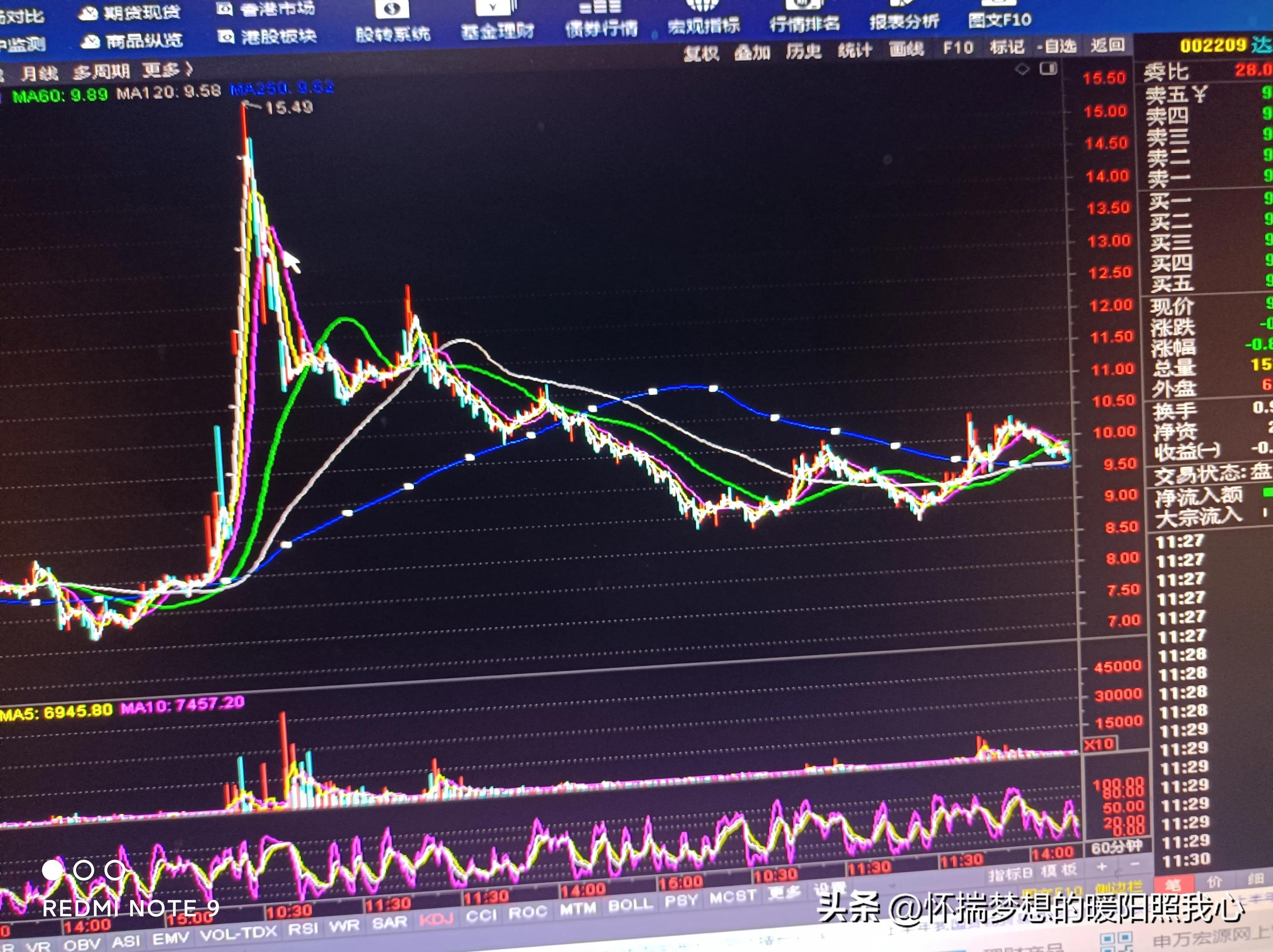Select the EMV indicator tab
This screenshot has height=952, width=1273.
(x=170, y=938)
